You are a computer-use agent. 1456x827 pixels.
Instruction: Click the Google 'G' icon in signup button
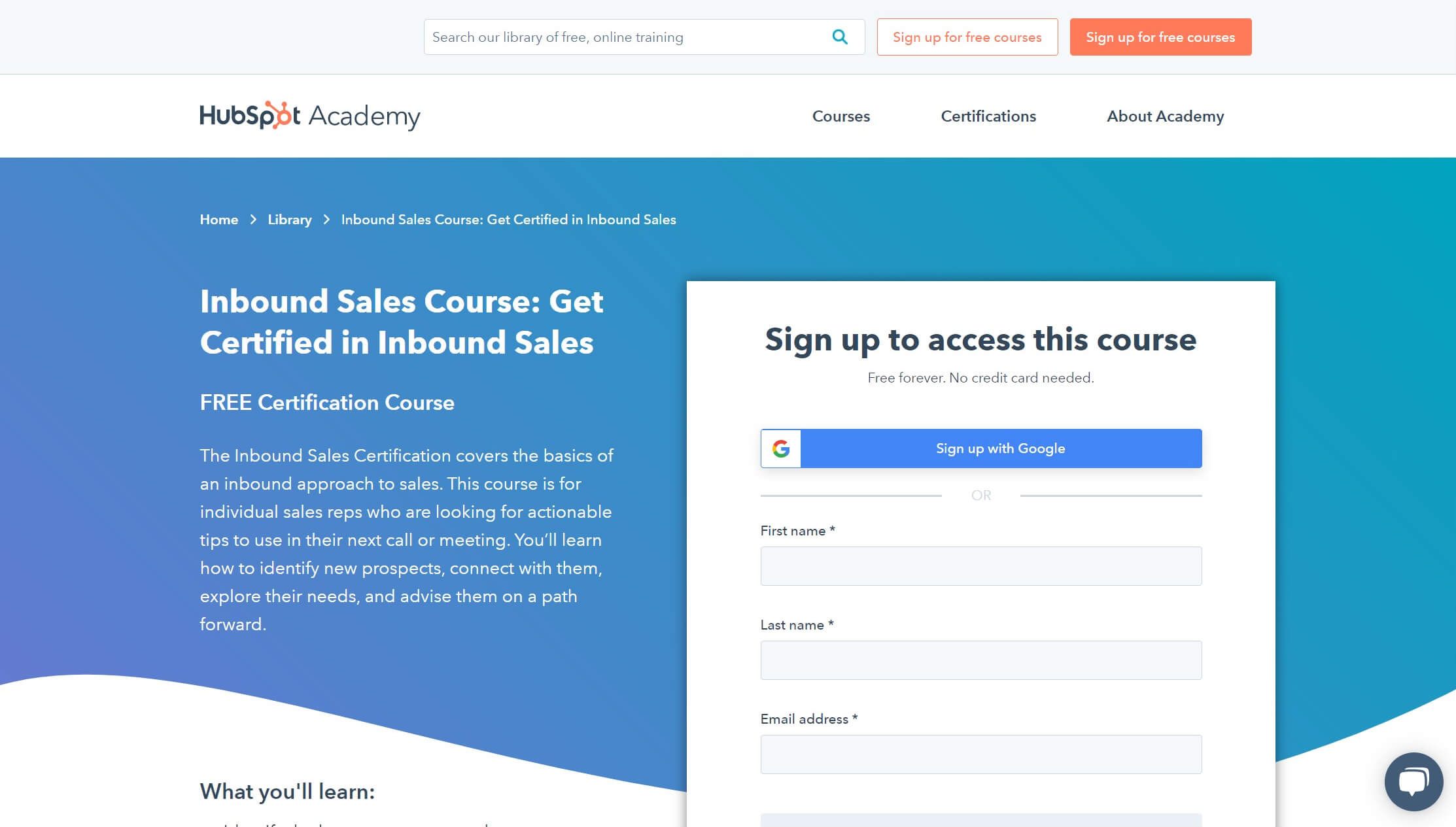pyautogui.click(x=780, y=448)
